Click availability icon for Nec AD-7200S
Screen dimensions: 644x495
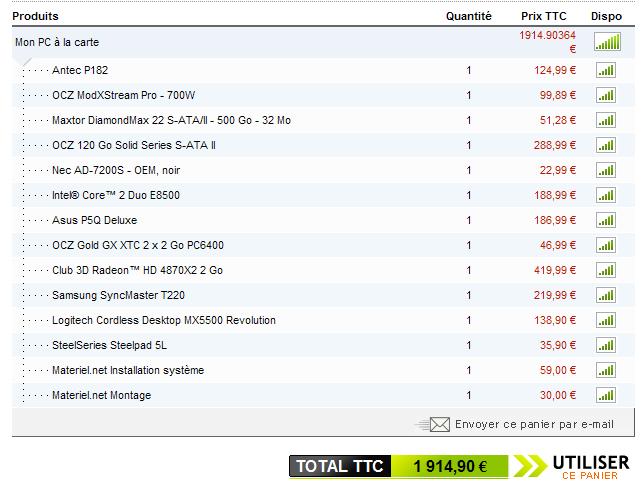(606, 170)
